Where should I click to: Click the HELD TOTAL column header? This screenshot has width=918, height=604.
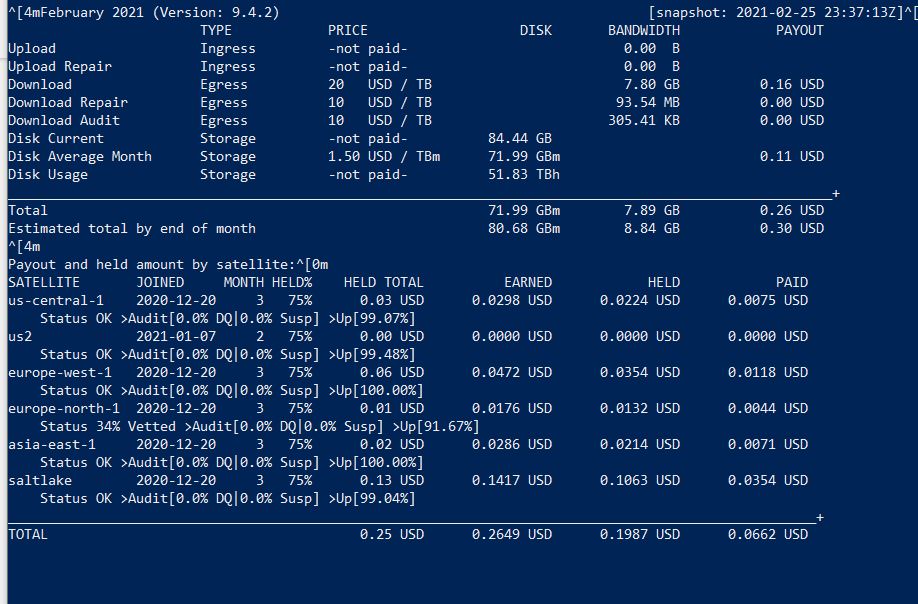click(x=383, y=283)
